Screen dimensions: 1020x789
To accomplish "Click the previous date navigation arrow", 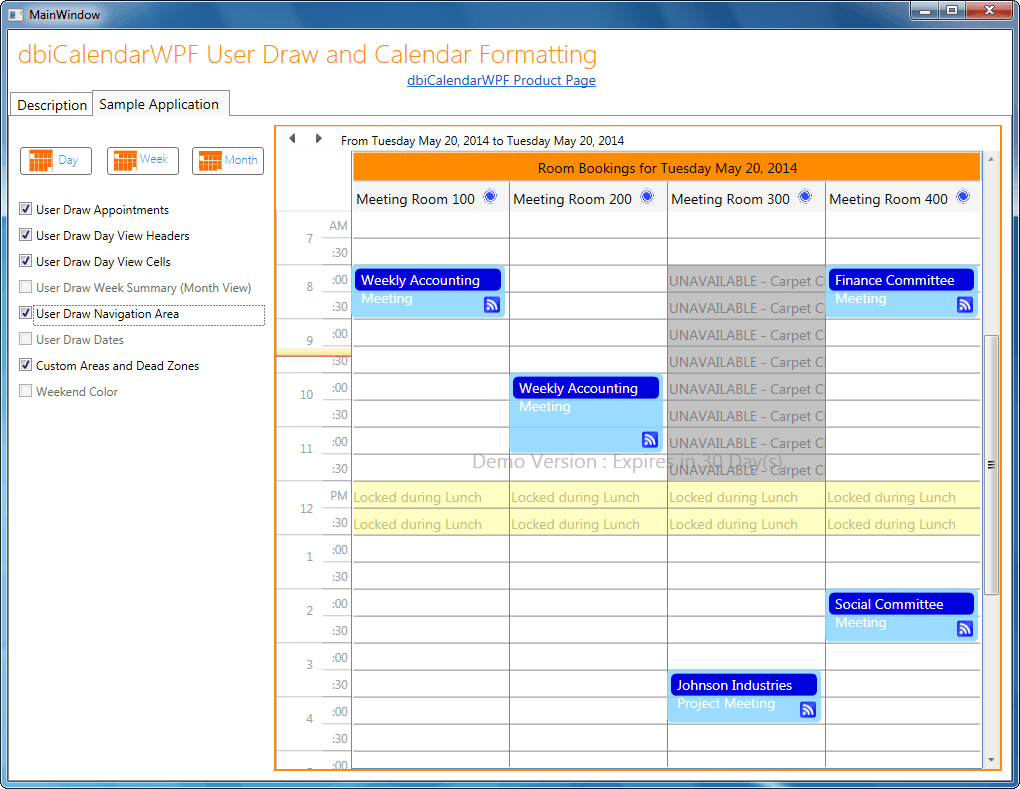I will coord(293,139).
